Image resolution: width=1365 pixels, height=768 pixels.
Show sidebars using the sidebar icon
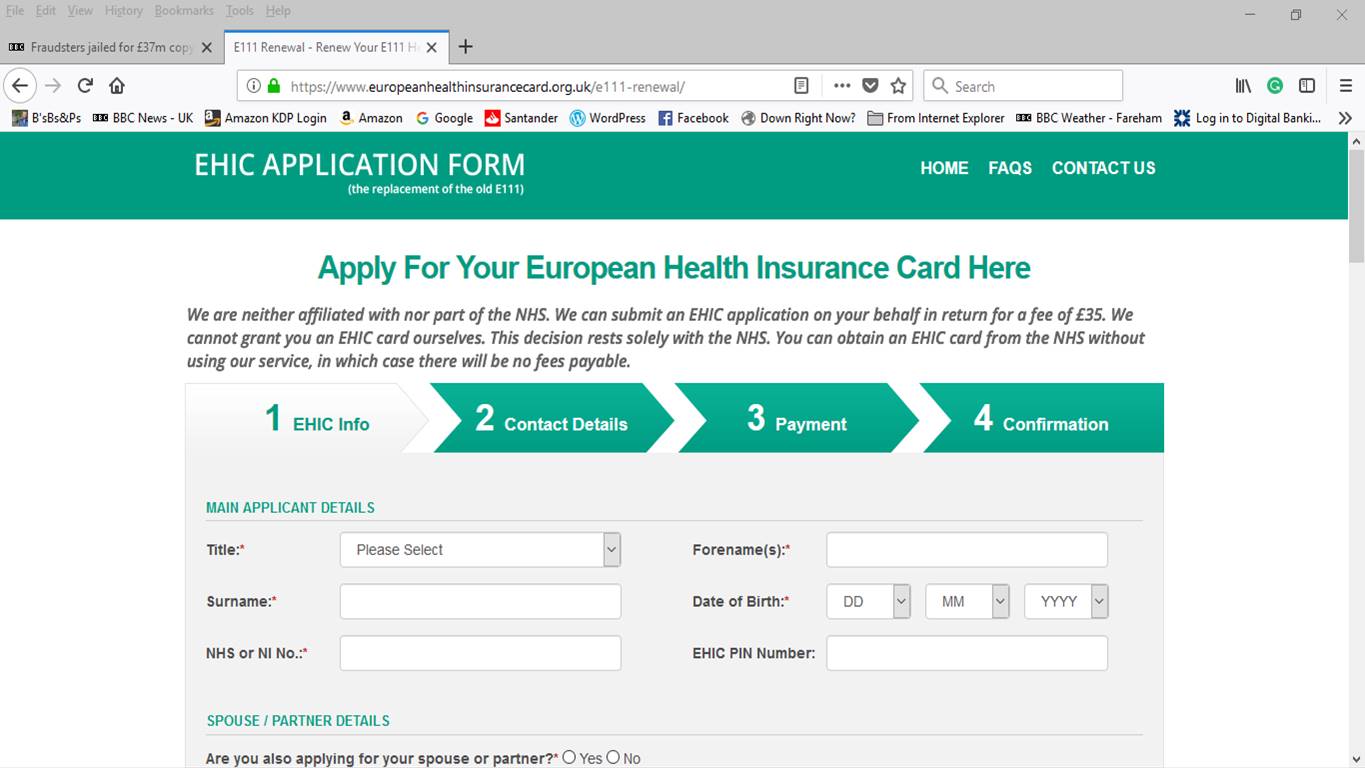click(x=1307, y=86)
